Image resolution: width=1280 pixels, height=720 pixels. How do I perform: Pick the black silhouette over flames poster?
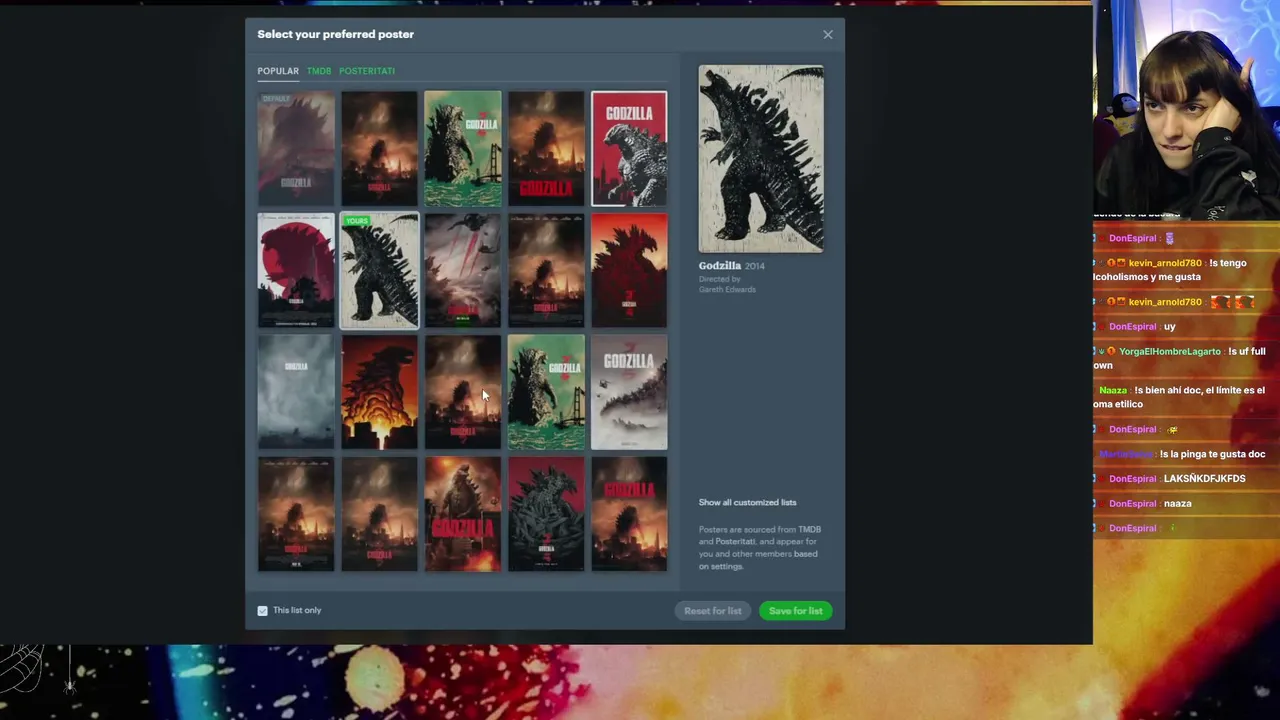pyautogui.click(x=380, y=393)
